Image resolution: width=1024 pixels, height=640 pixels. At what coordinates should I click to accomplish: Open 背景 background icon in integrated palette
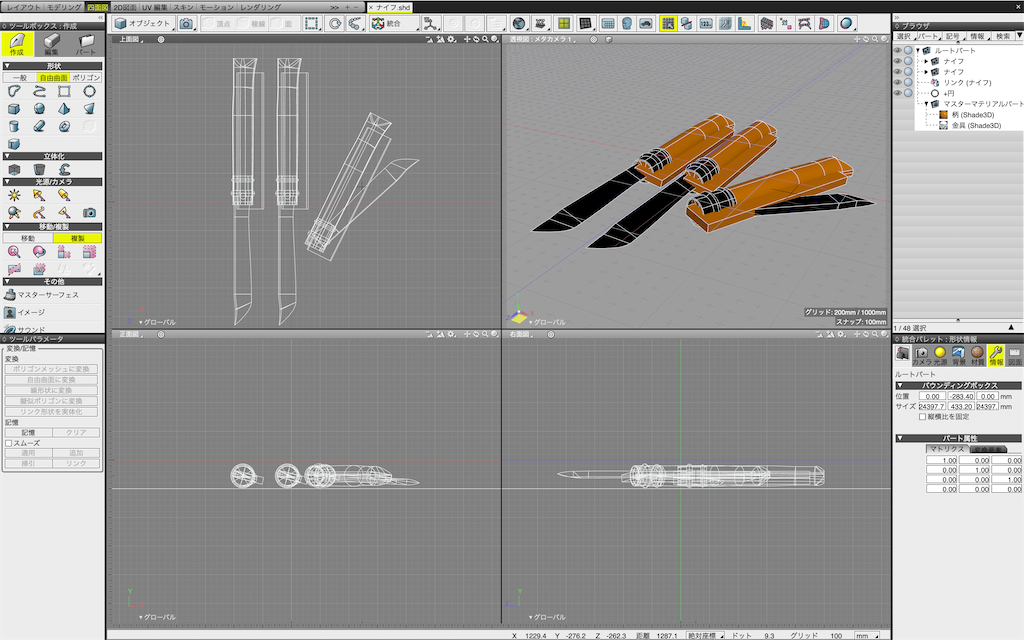958,355
